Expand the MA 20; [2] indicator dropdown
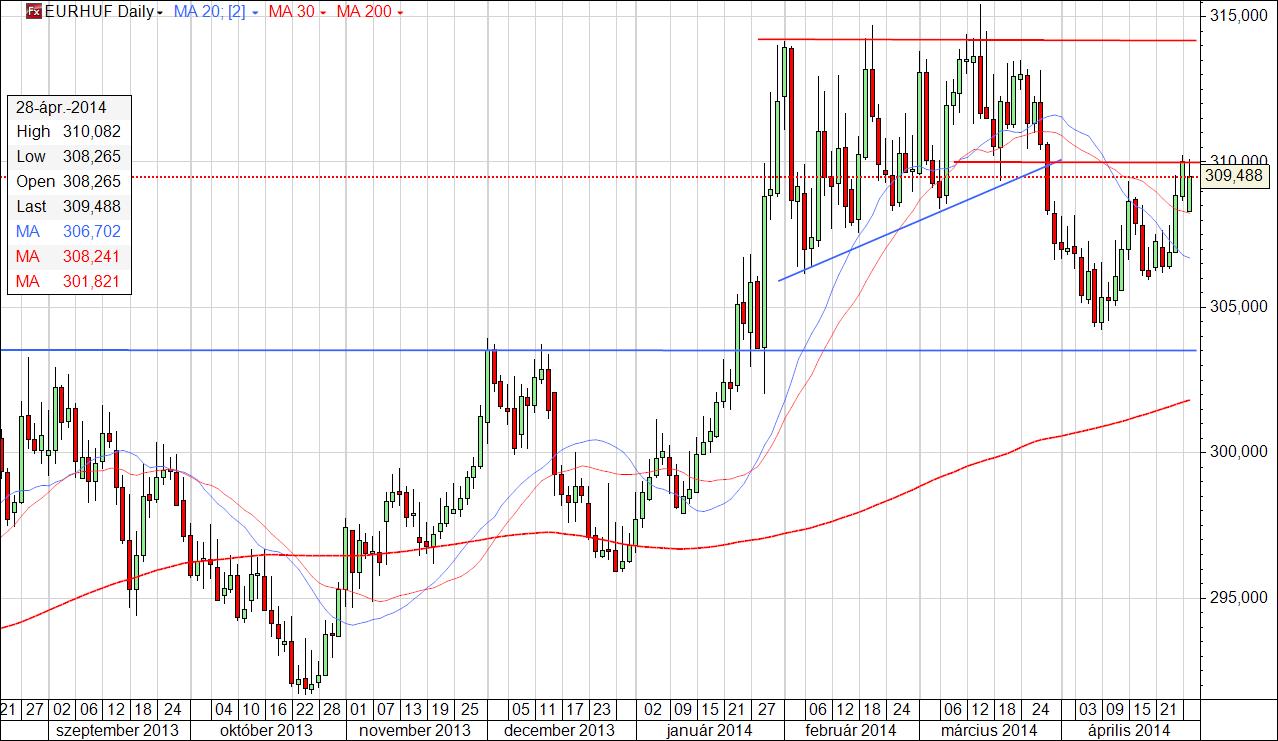Screen dimensions: 1278x741 (x=255, y=13)
